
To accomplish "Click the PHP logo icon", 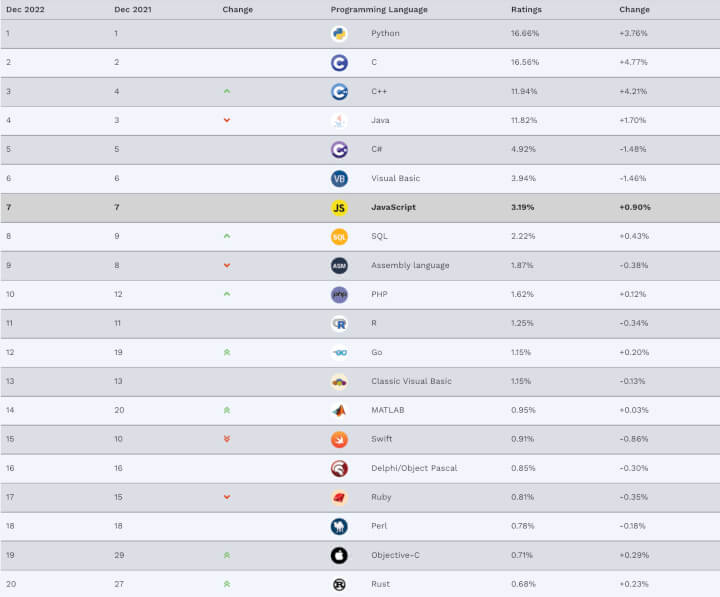I will tap(339, 294).
